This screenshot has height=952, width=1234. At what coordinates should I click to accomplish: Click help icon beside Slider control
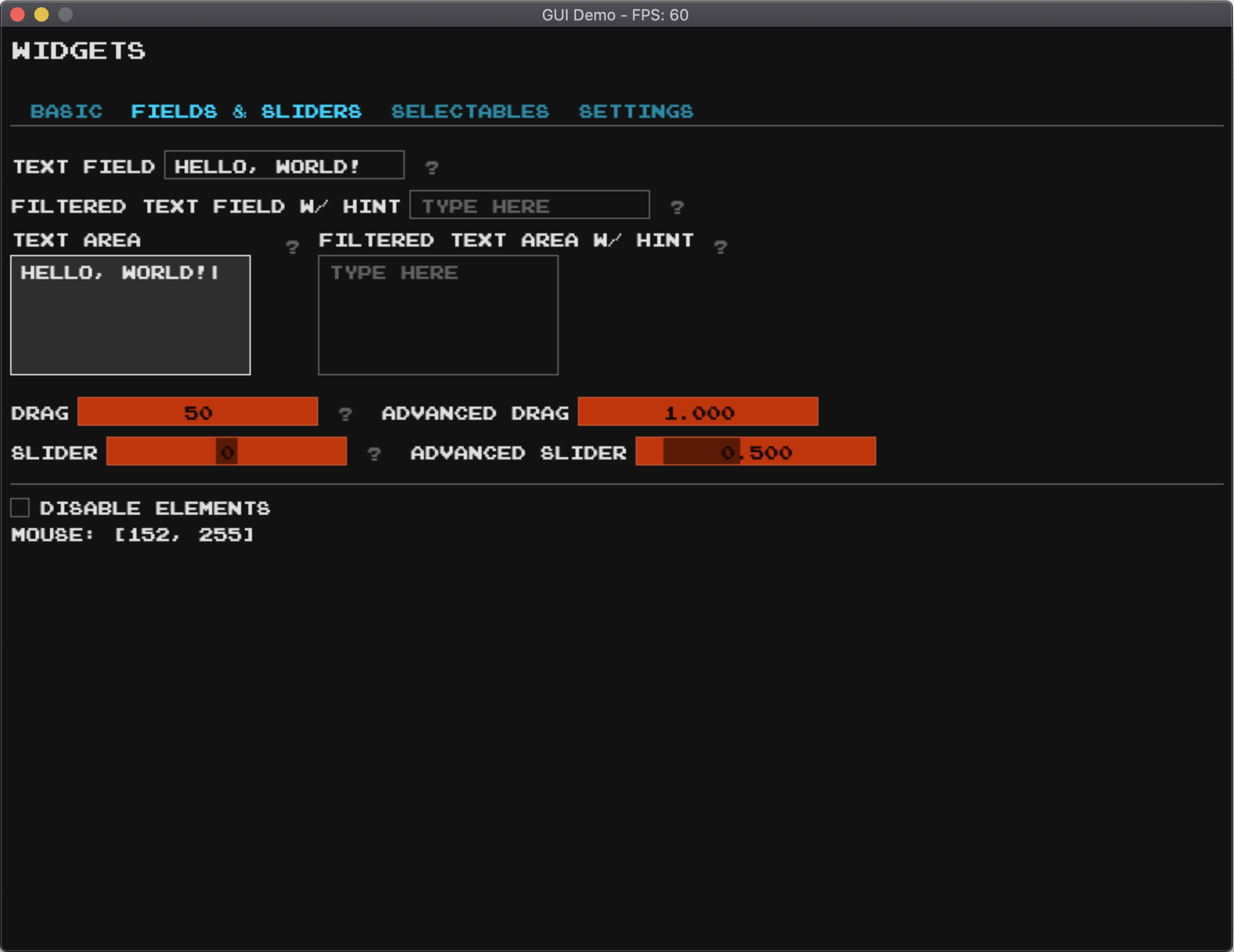tap(373, 453)
